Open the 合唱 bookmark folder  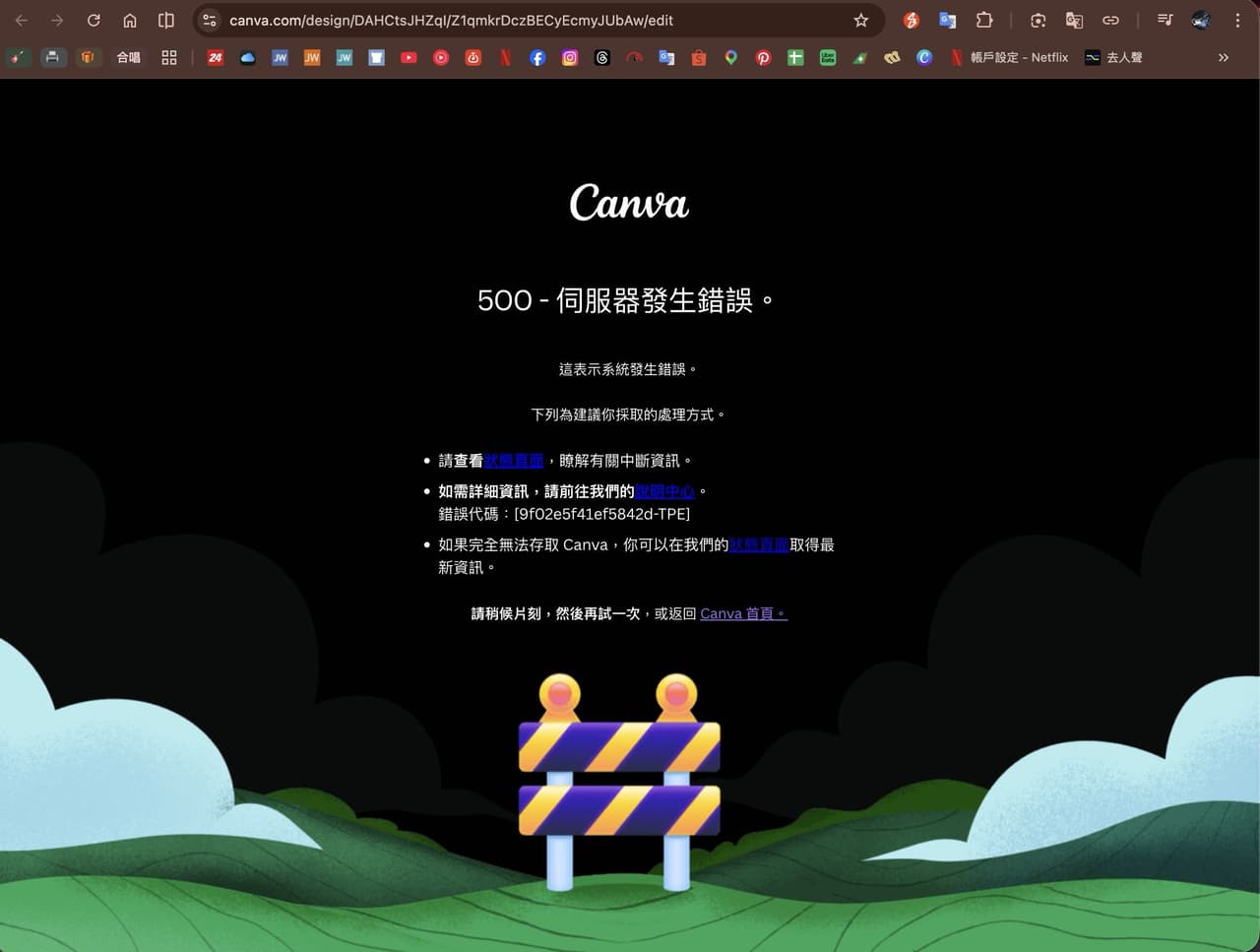pyautogui.click(x=129, y=58)
